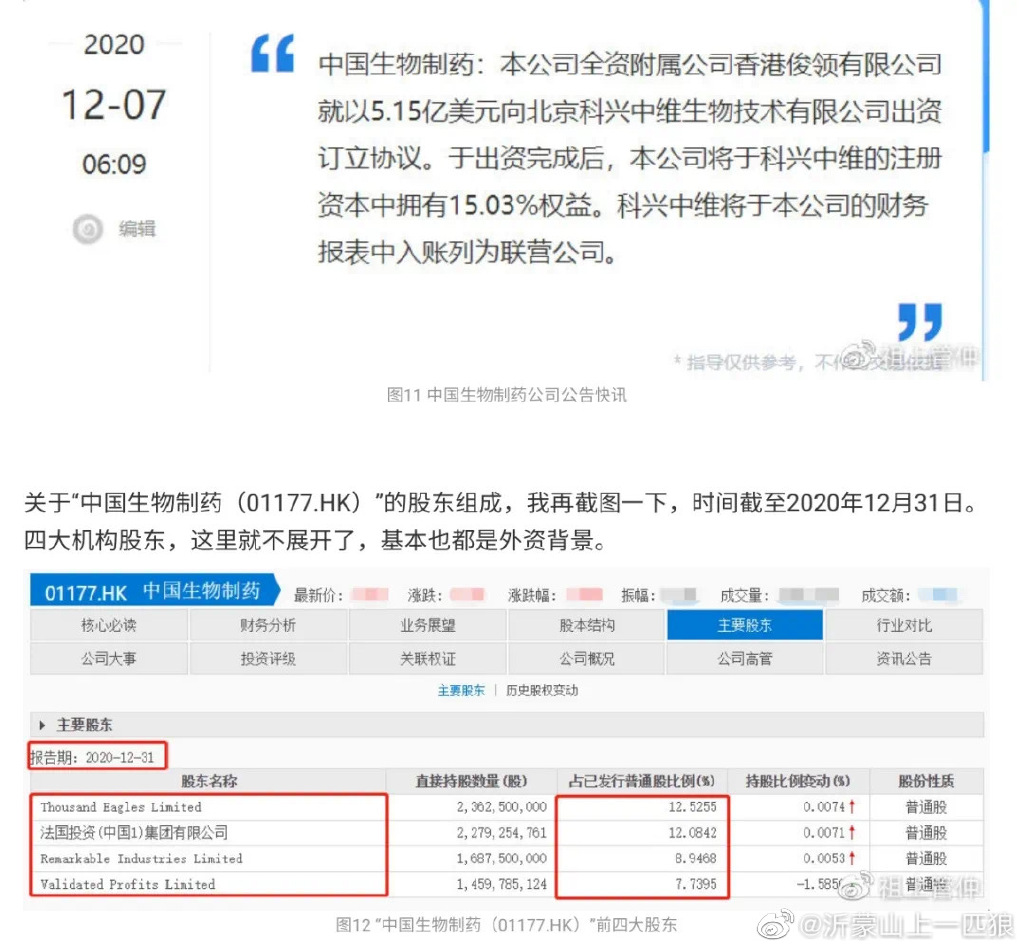Viewport: 1024px width, 950px height.
Task: Click the 编辑 label under the timestamp
Action: click(137, 229)
